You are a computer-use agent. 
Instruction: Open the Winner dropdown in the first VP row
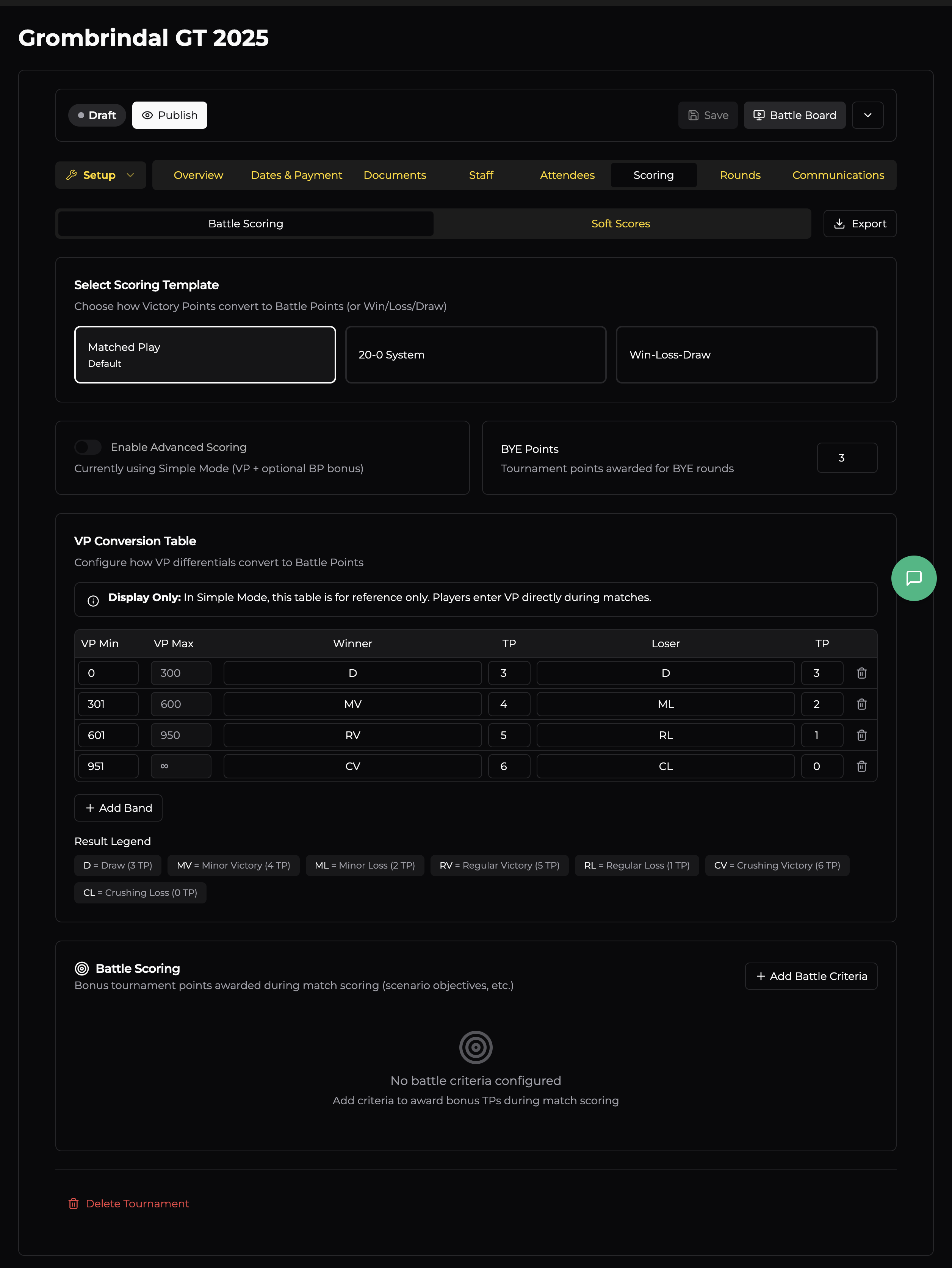click(352, 673)
